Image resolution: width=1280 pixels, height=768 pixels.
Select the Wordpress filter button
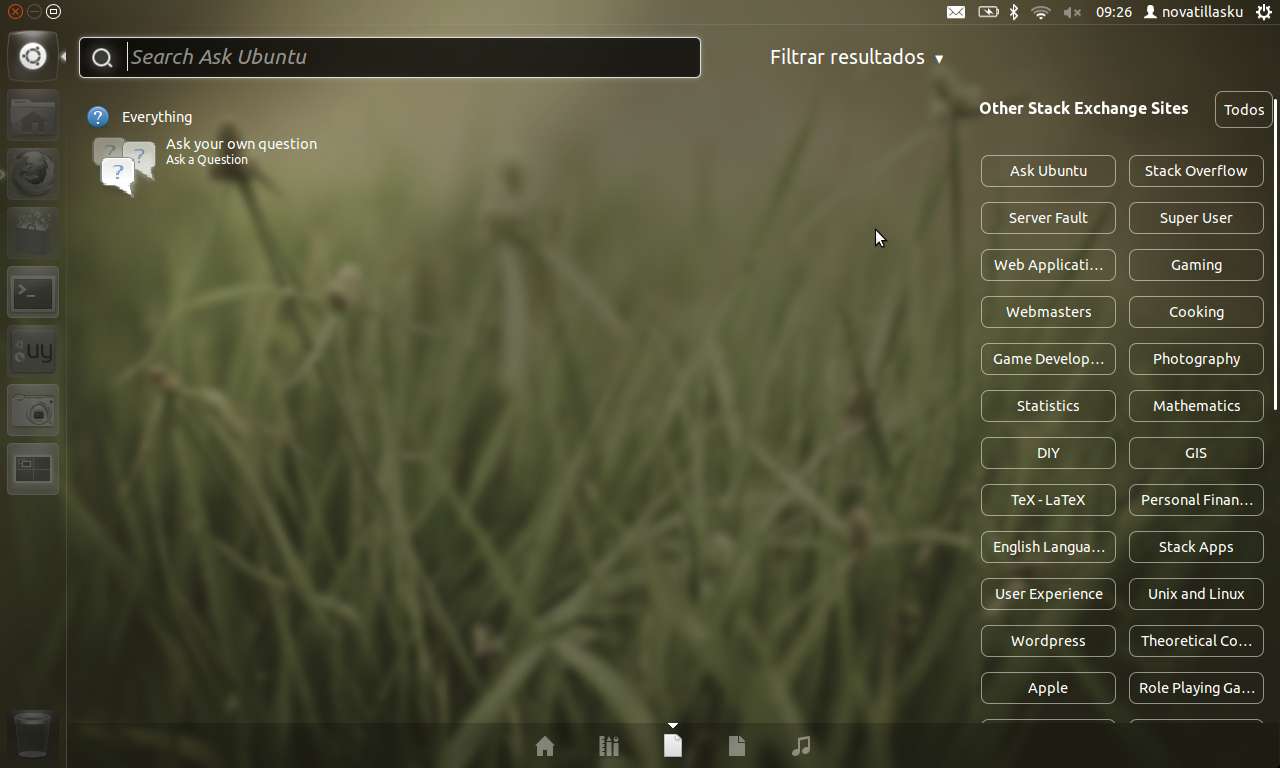[x=1048, y=641]
